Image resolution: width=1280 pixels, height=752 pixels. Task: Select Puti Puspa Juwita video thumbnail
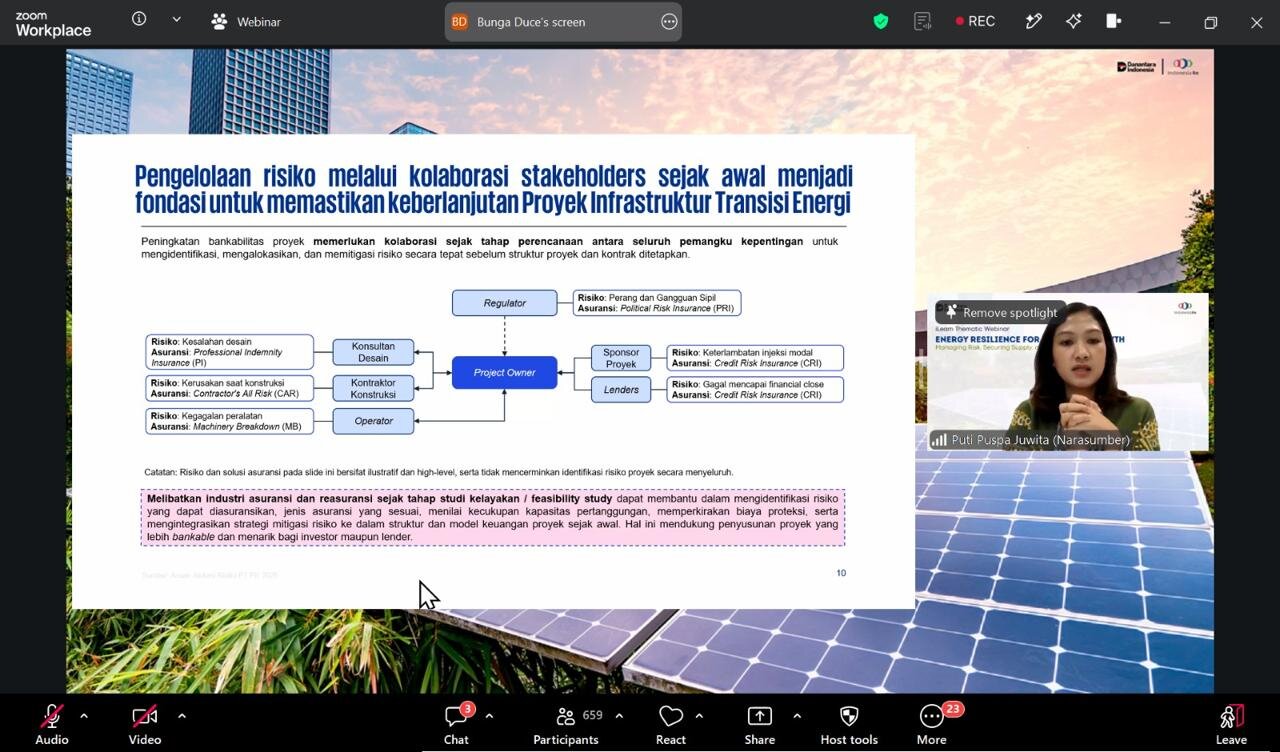[1068, 371]
